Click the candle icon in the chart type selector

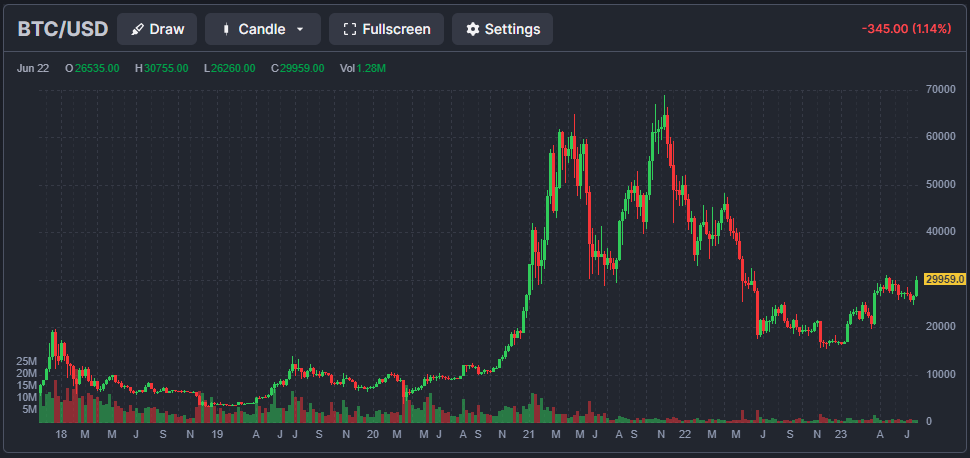click(226, 29)
